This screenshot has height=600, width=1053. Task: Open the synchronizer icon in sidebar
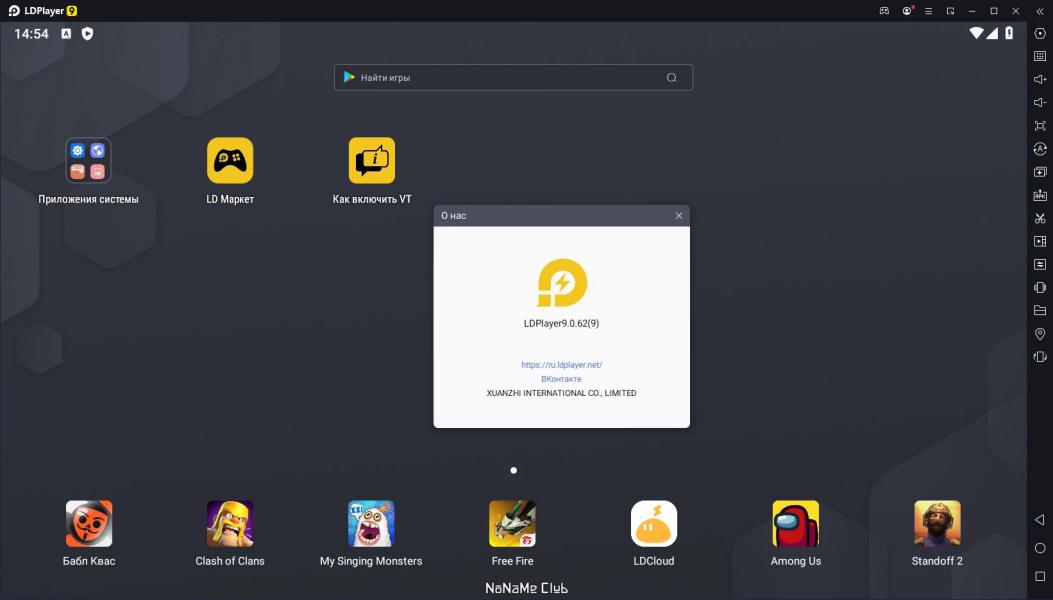[x=1040, y=264]
